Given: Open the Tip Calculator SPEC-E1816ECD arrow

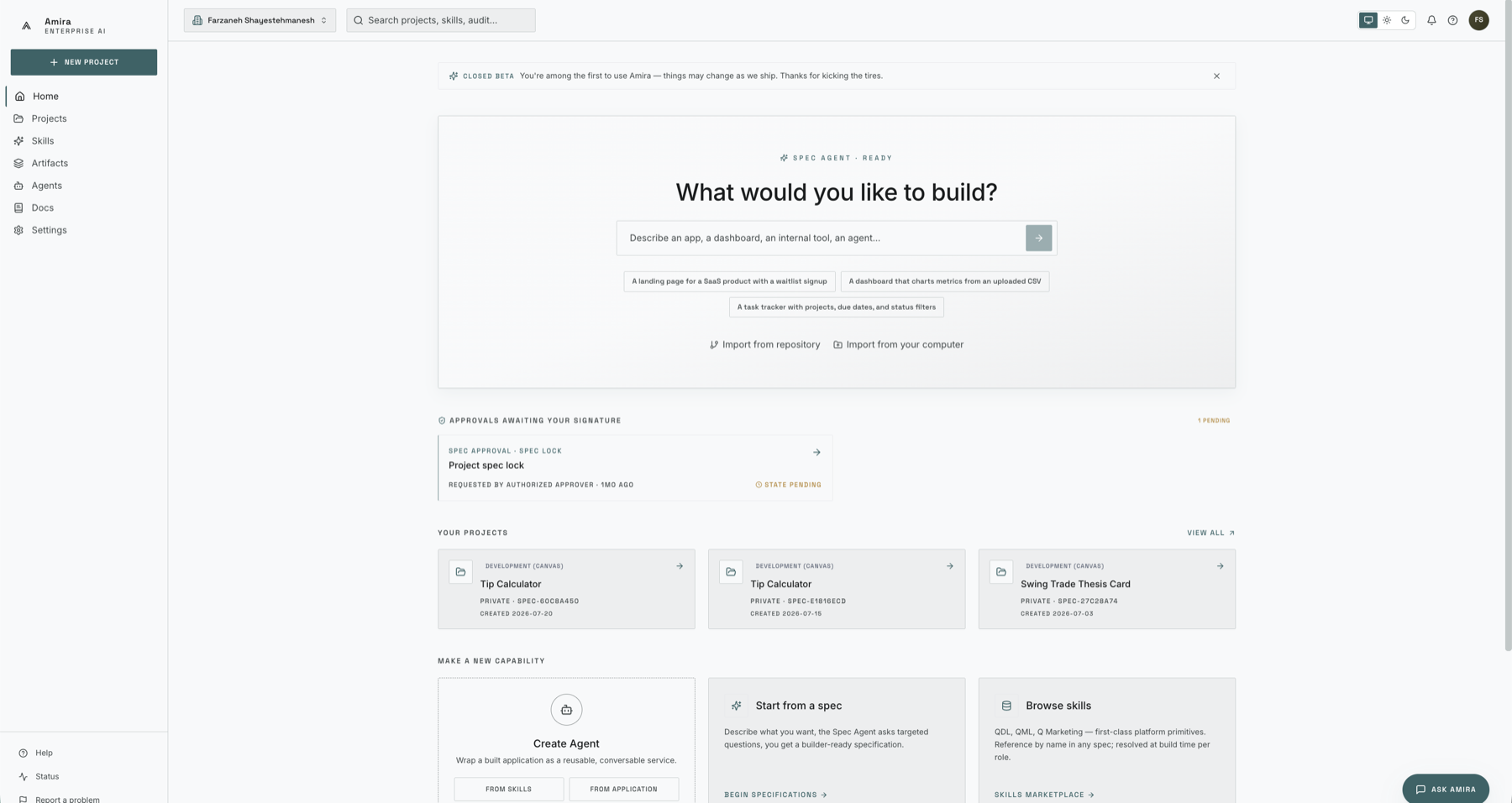Looking at the screenshot, I should [x=950, y=566].
